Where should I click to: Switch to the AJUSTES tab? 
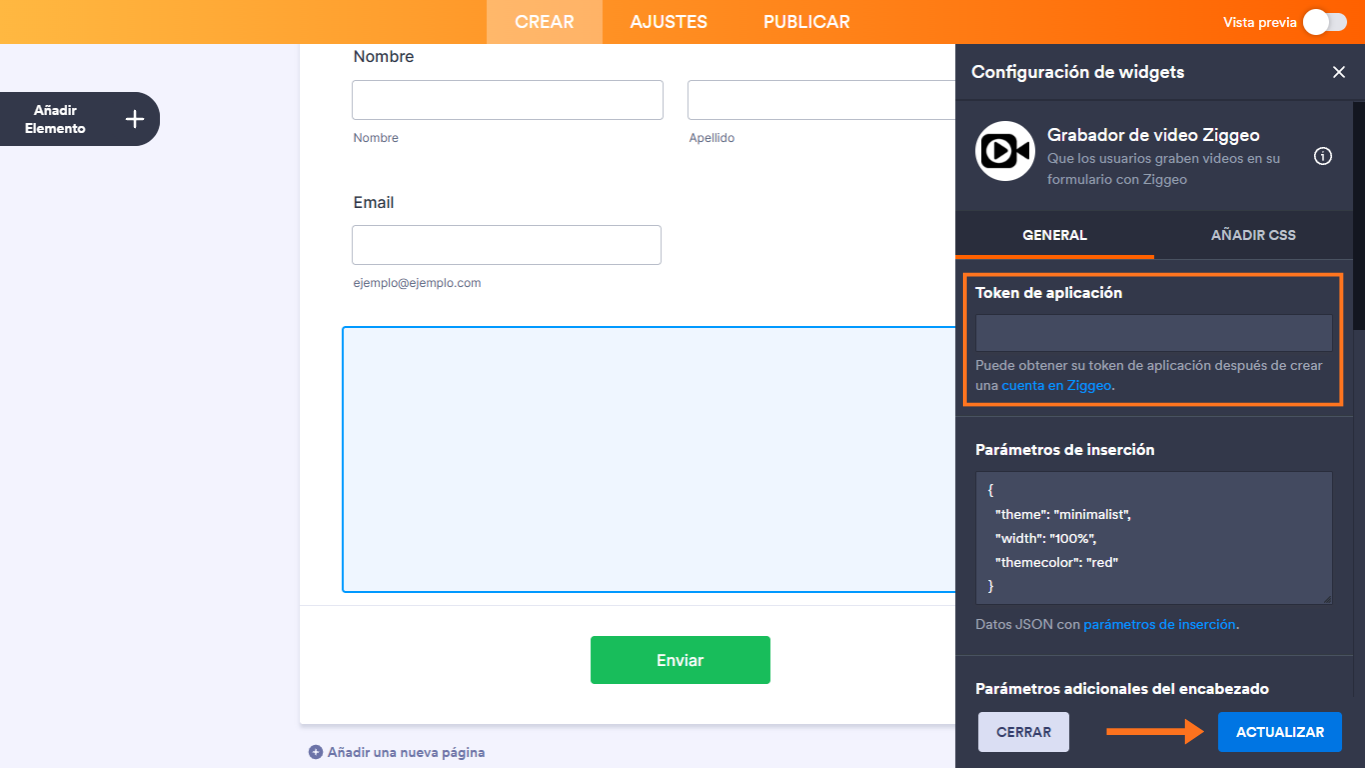pos(668,21)
